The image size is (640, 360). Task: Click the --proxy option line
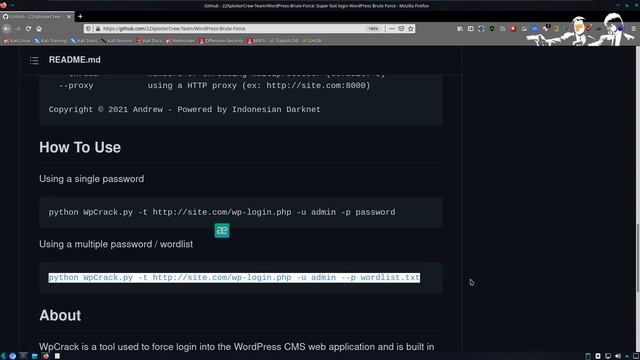pyautogui.click(x=215, y=86)
